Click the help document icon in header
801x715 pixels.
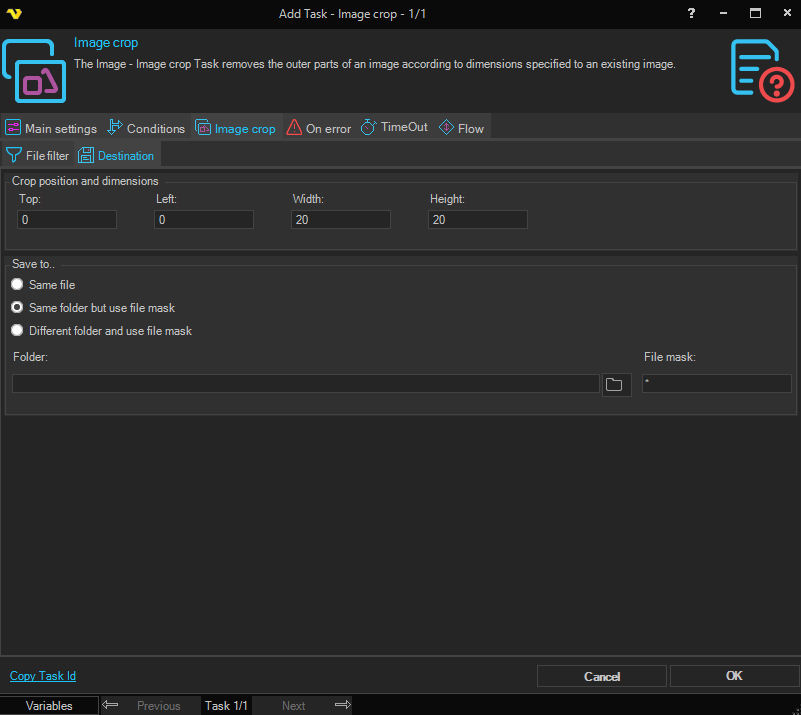coord(761,70)
